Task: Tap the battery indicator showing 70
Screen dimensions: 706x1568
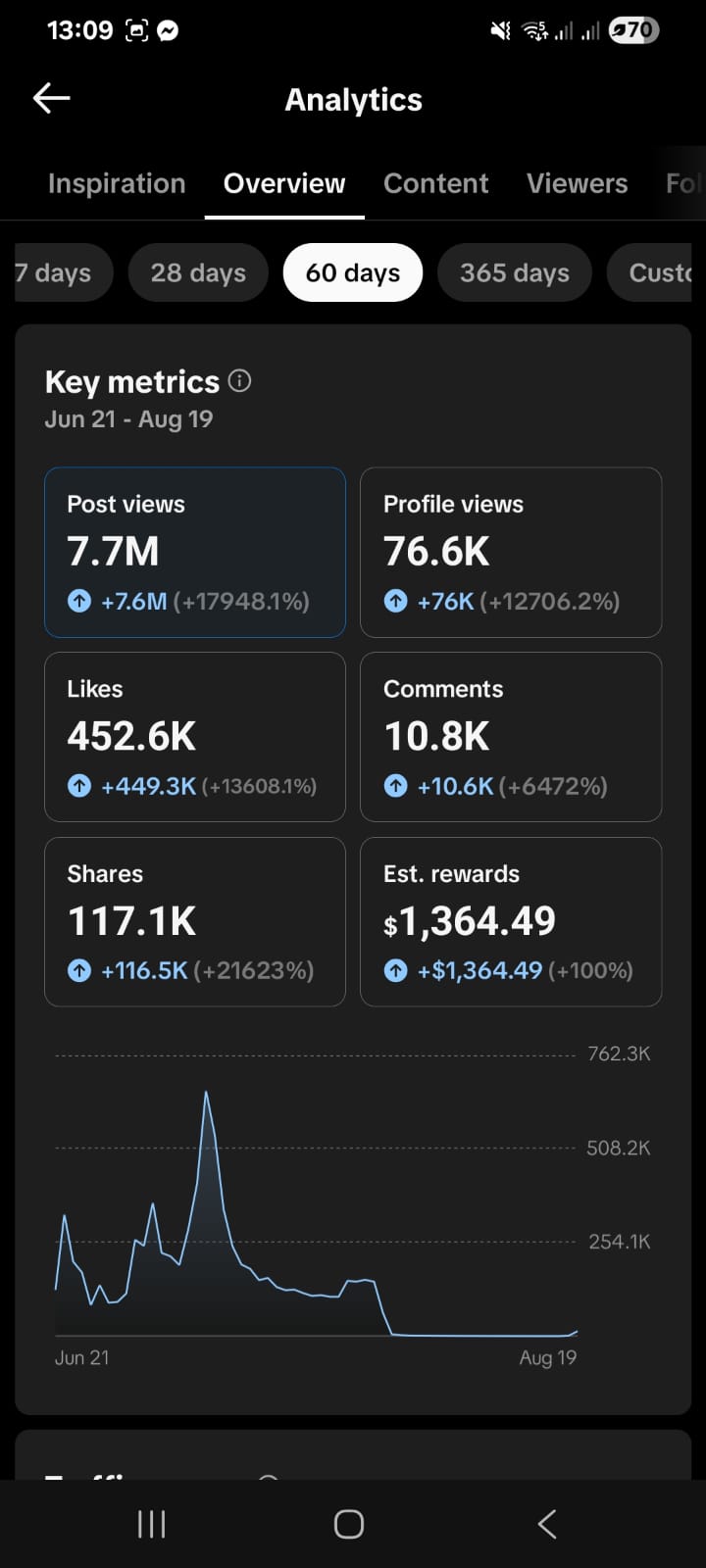Action: 633,30
